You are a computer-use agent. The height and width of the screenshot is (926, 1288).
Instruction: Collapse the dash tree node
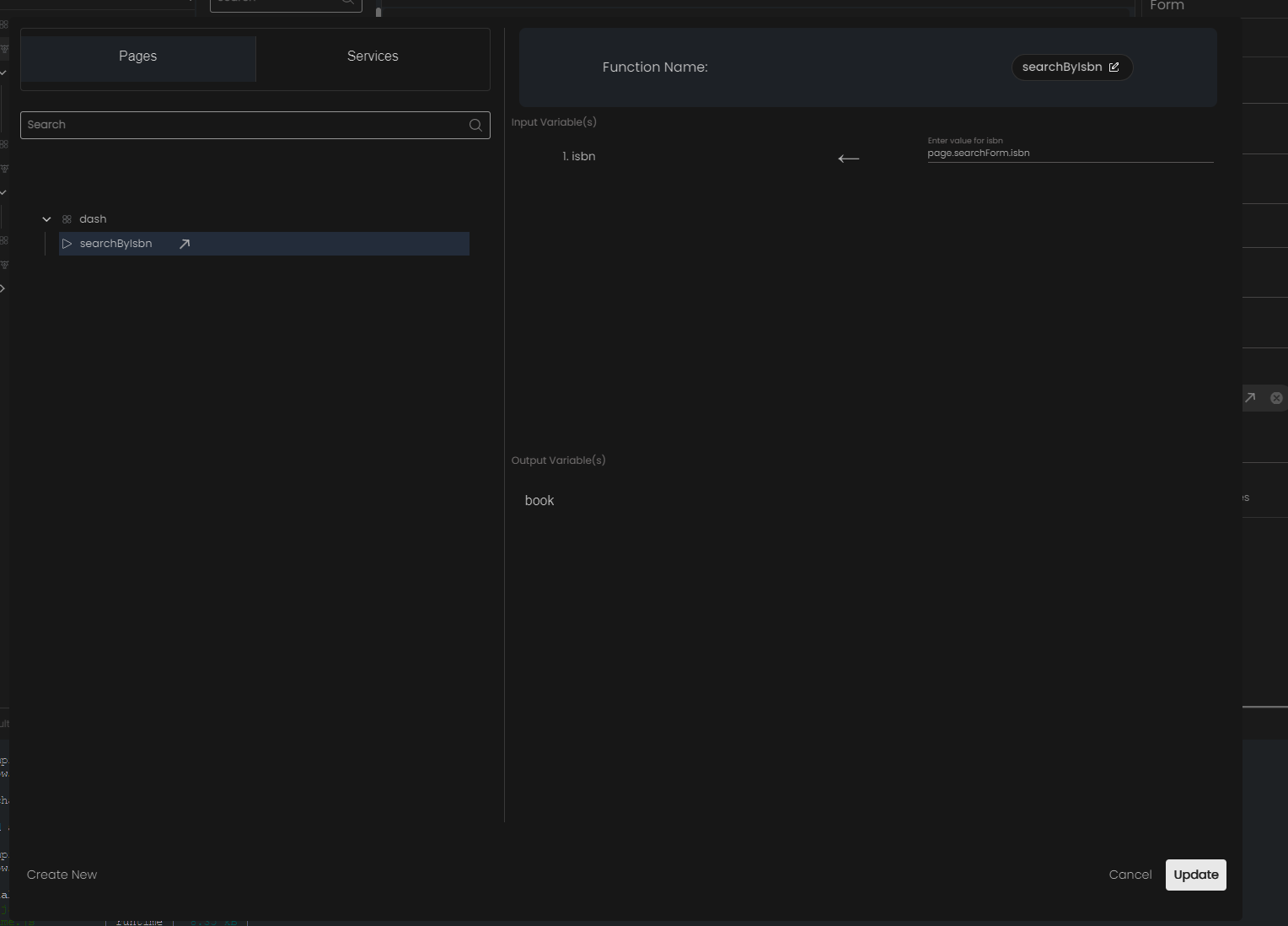pyautogui.click(x=47, y=219)
